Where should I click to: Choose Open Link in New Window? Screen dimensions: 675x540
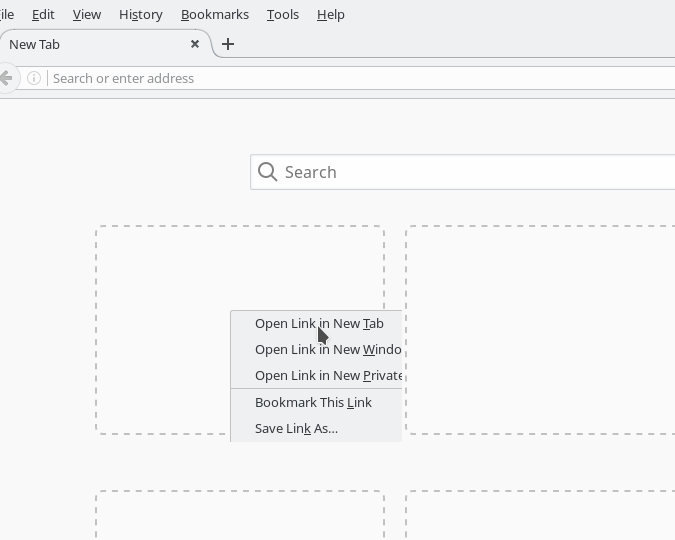(326, 349)
